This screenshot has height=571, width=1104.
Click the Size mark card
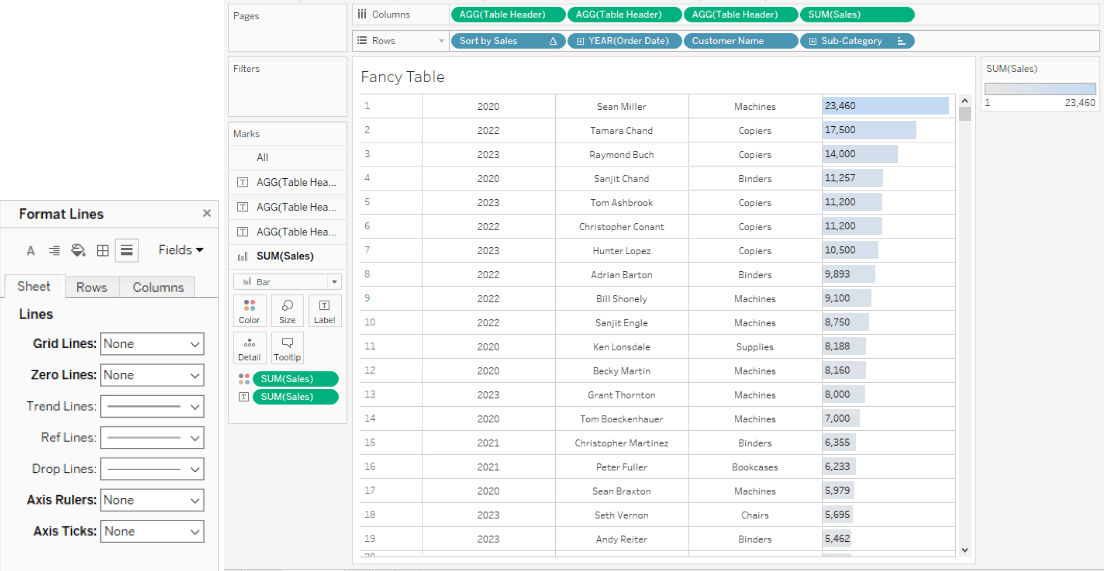tap(287, 310)
